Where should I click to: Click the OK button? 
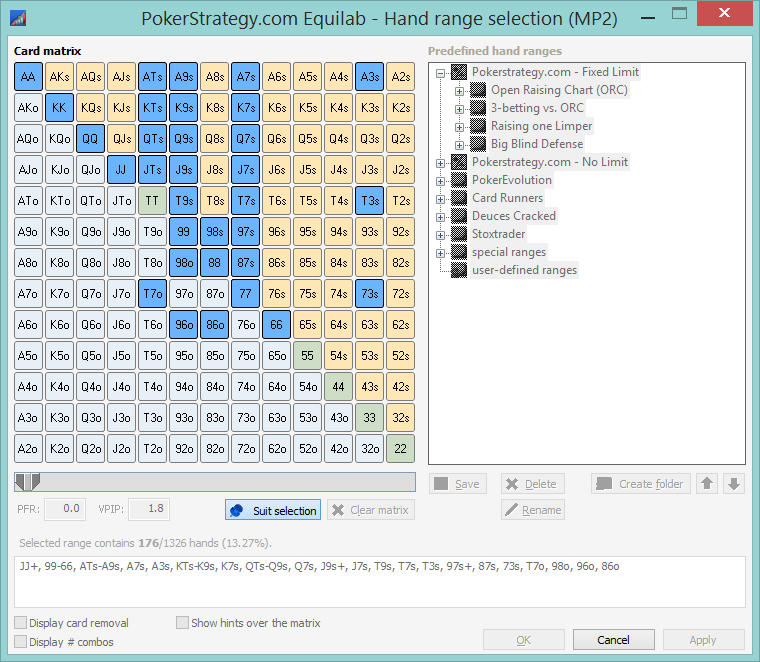tap(524, 640)
